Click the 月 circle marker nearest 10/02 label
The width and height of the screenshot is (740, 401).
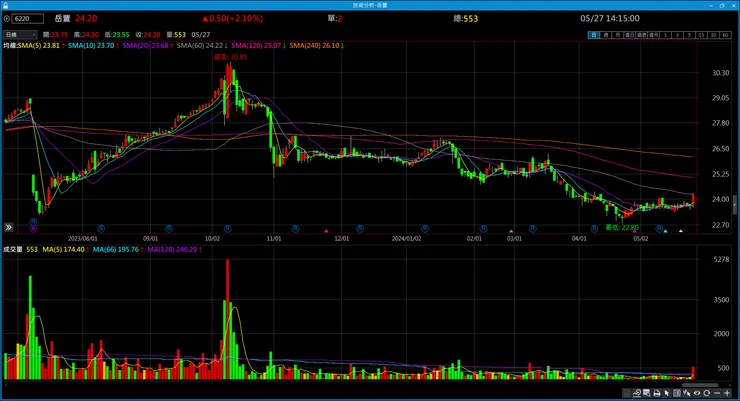point(227,228)
